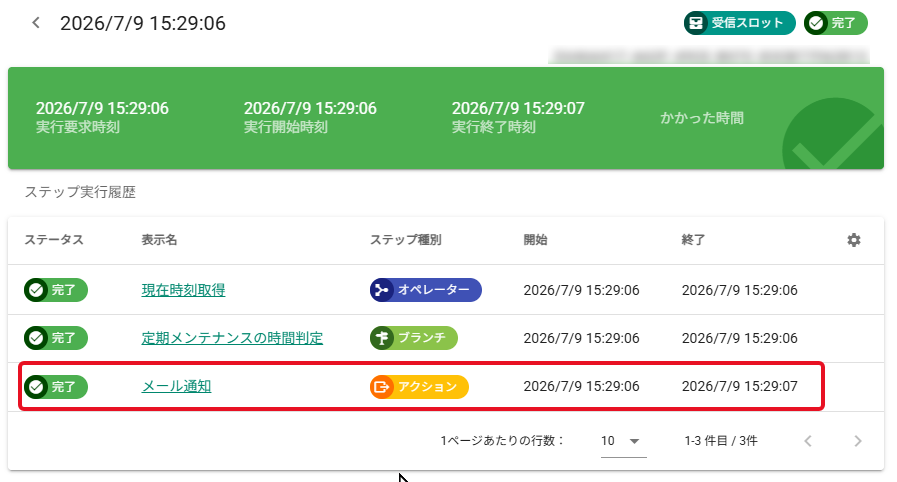The width and height of the screenshot is (897, 482).
Task: Click the 実行要求時刻 value in green banner
Action: click(x=102, y=108)
